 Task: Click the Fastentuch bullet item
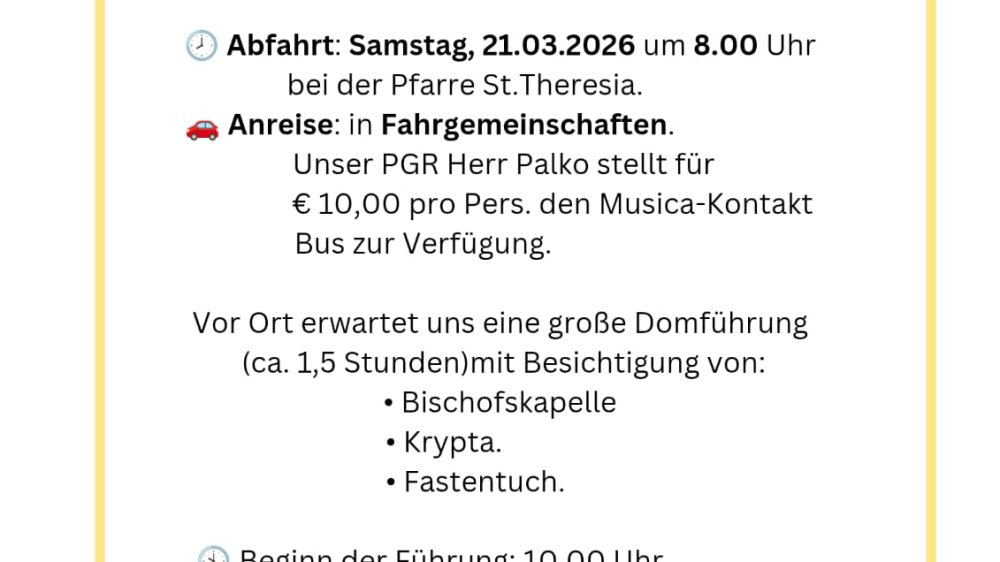pyautogui.click(x=483, y=482)
